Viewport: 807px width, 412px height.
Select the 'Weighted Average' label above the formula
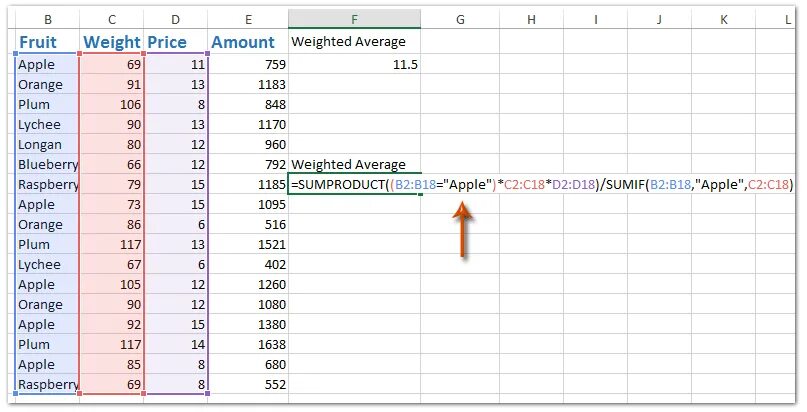click(x=354, y=165)
